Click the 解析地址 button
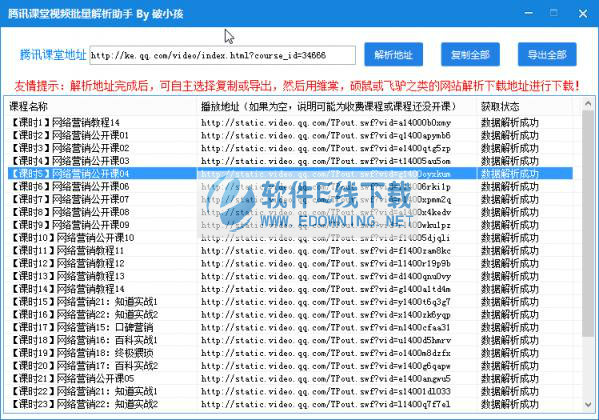This screenshot has width=599, height=420. (x=393, y=55)
